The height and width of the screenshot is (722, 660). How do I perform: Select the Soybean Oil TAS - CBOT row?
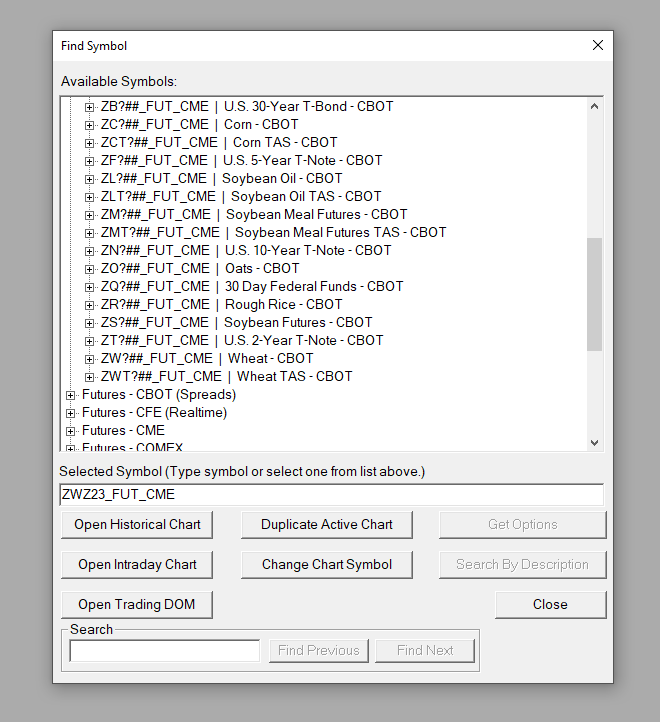tap(241, 196)
